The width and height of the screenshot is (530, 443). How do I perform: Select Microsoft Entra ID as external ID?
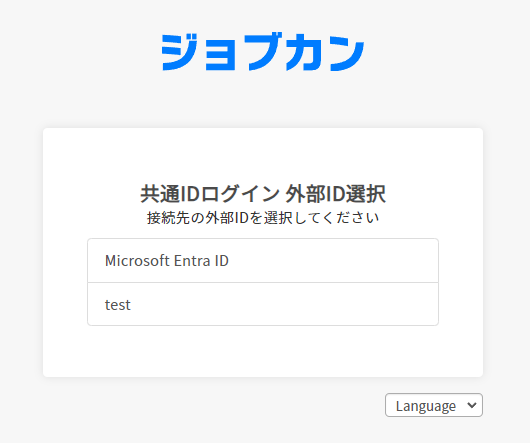click(x=263, y=261)
